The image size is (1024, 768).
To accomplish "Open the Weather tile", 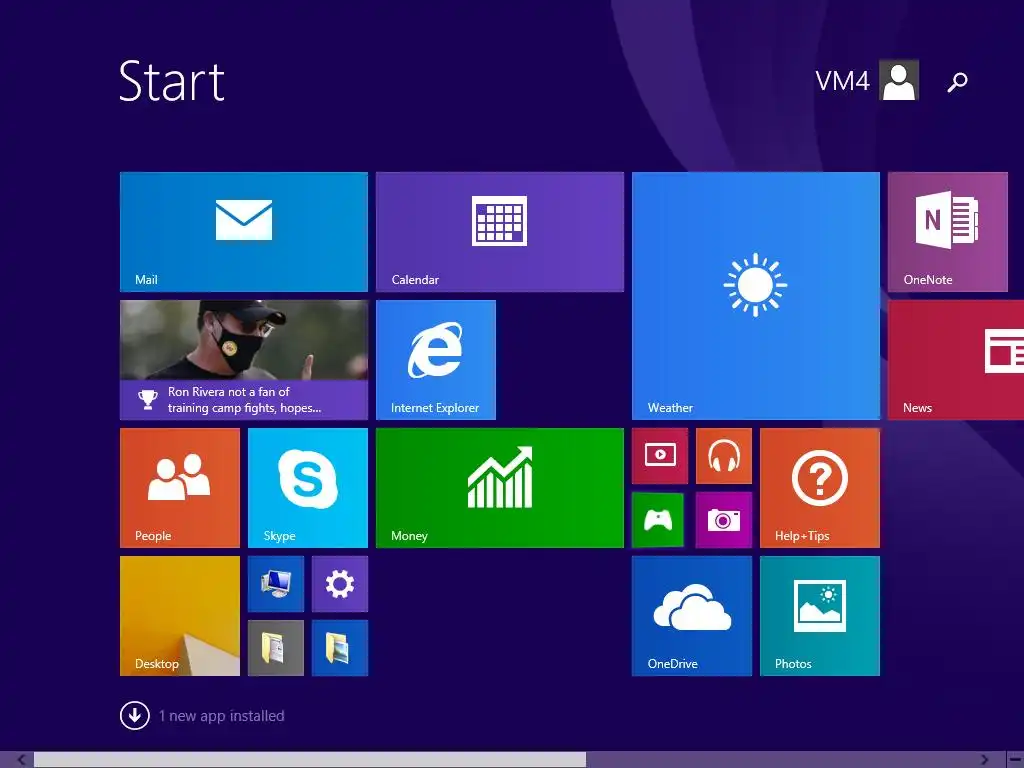I will point(756,296).
